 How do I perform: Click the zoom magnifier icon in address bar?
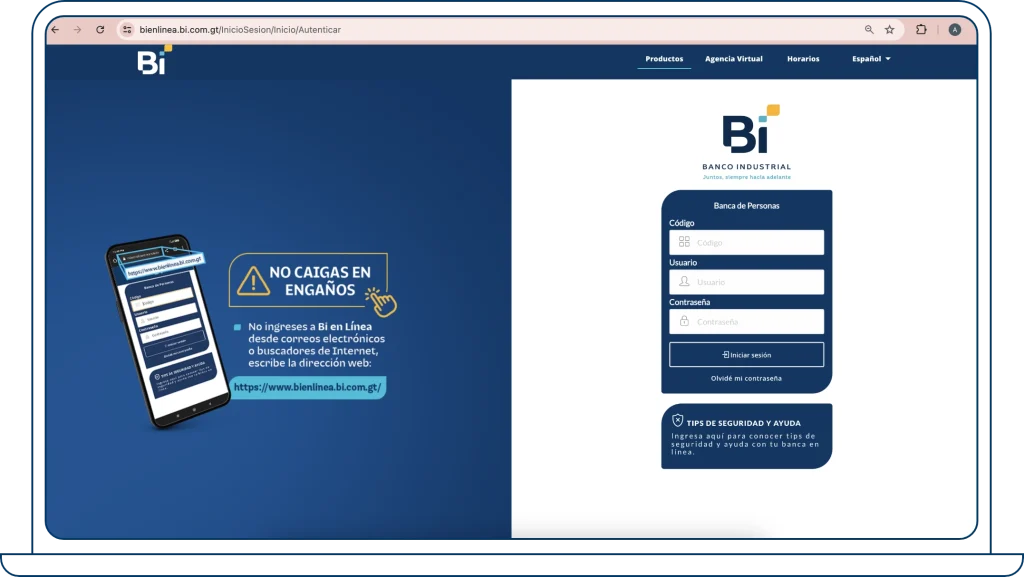point(869,30)
